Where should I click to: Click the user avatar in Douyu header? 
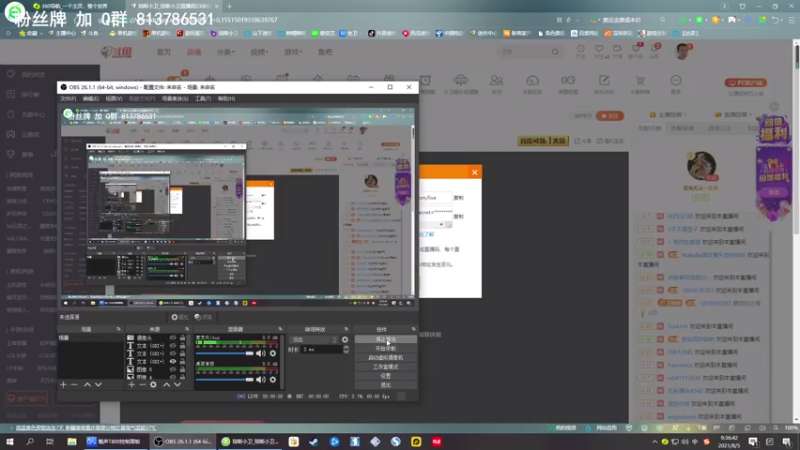[x=682, y=52]
